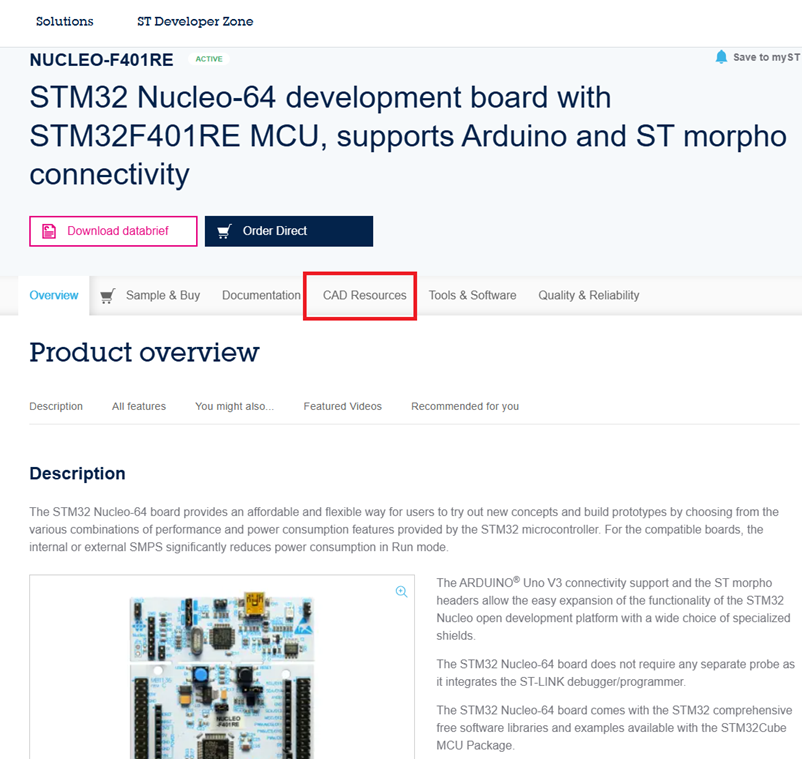The image size is (802, 759).
Task: Jump to the Description section link
Action: coord(56,407)
